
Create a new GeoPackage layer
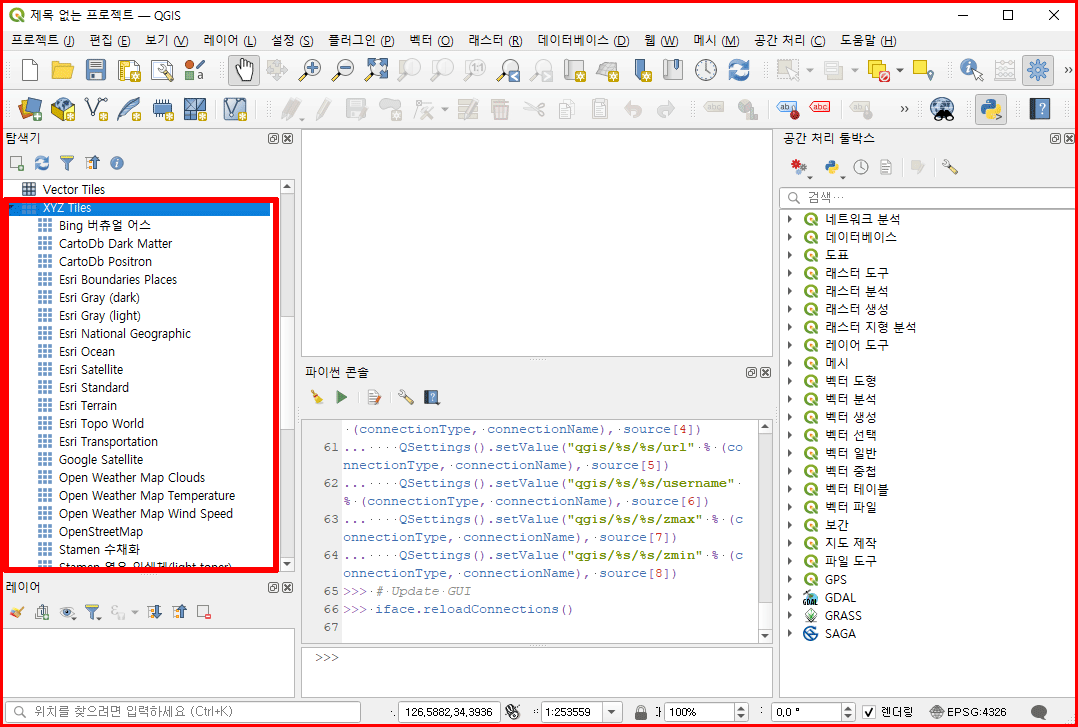click(63, 109)
